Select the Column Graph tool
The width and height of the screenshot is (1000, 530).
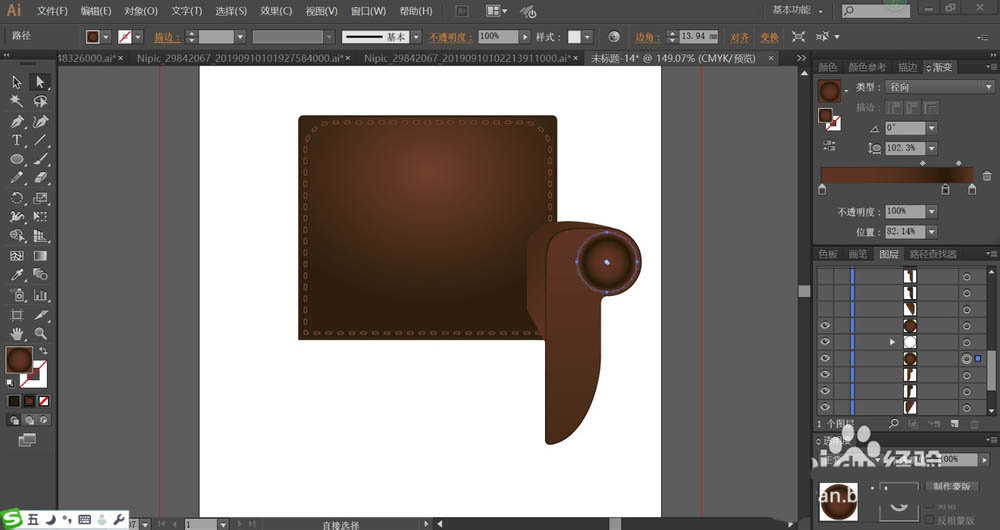point(40,295)
